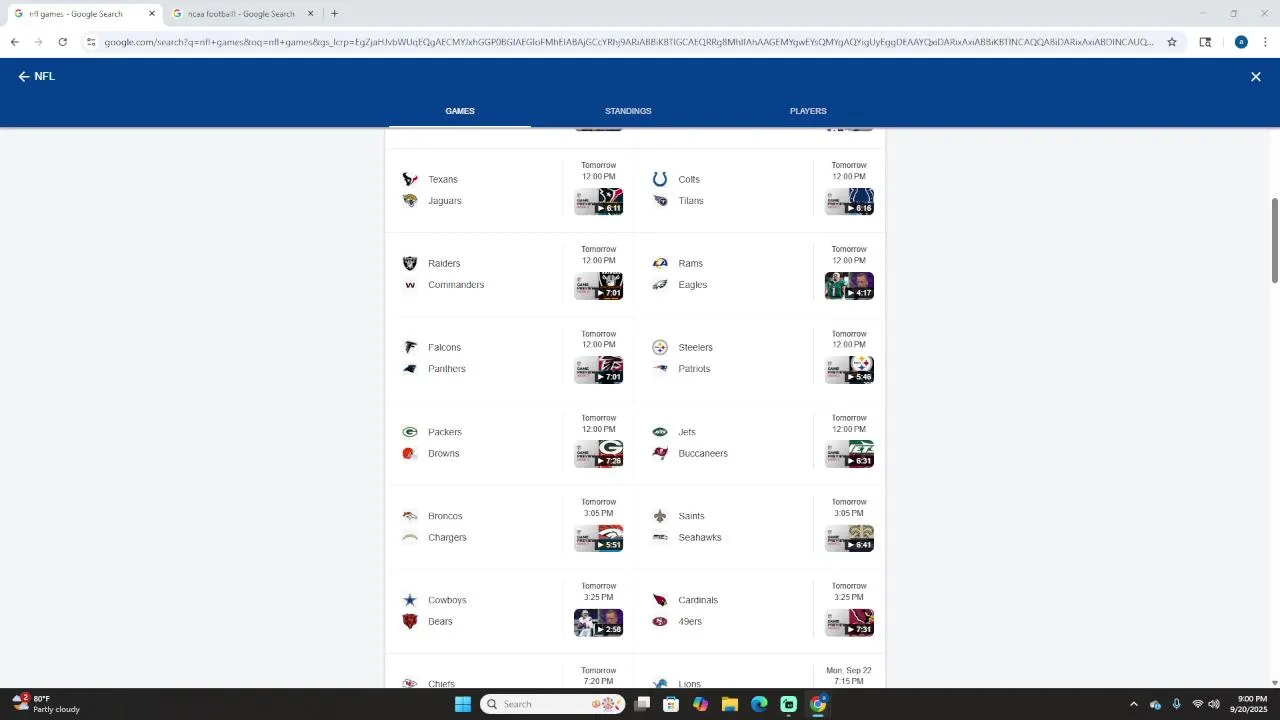Click the address bar URL

pyautogui.click(x=628, y=42)
